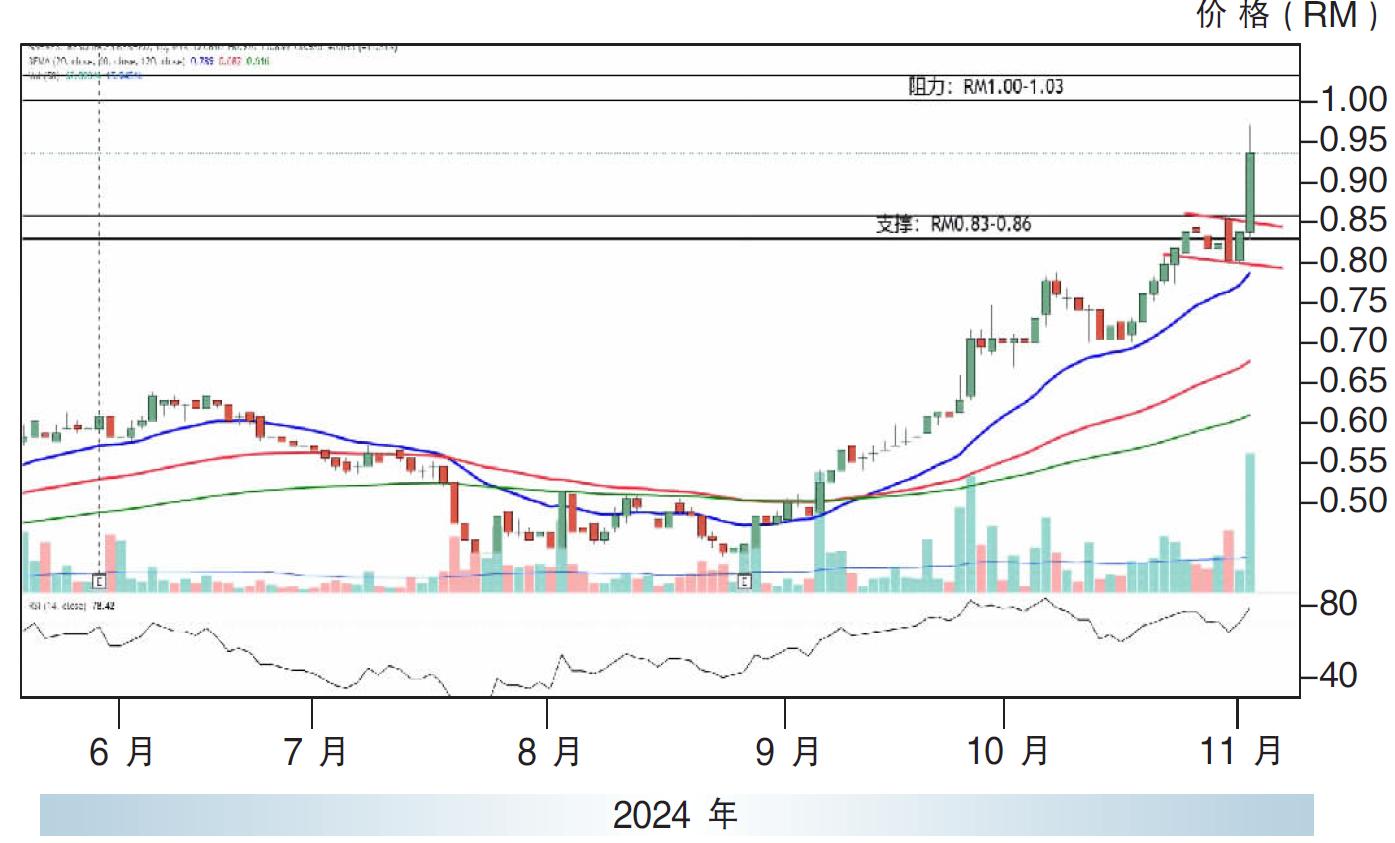The image size is (1395, 843).
Task: Click the 0.80 price axis label
Action: click(x=1355, y=261)
